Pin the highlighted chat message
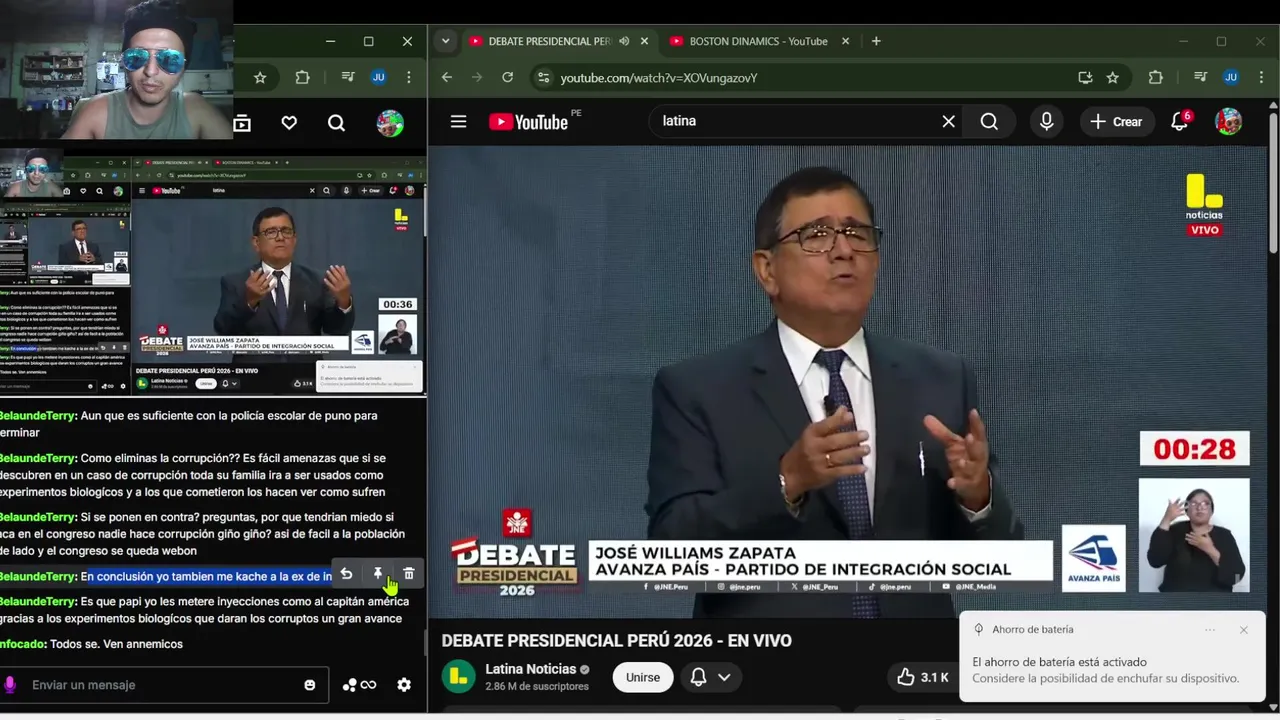This screenshot has height=720, width=1280. (378, 574)
